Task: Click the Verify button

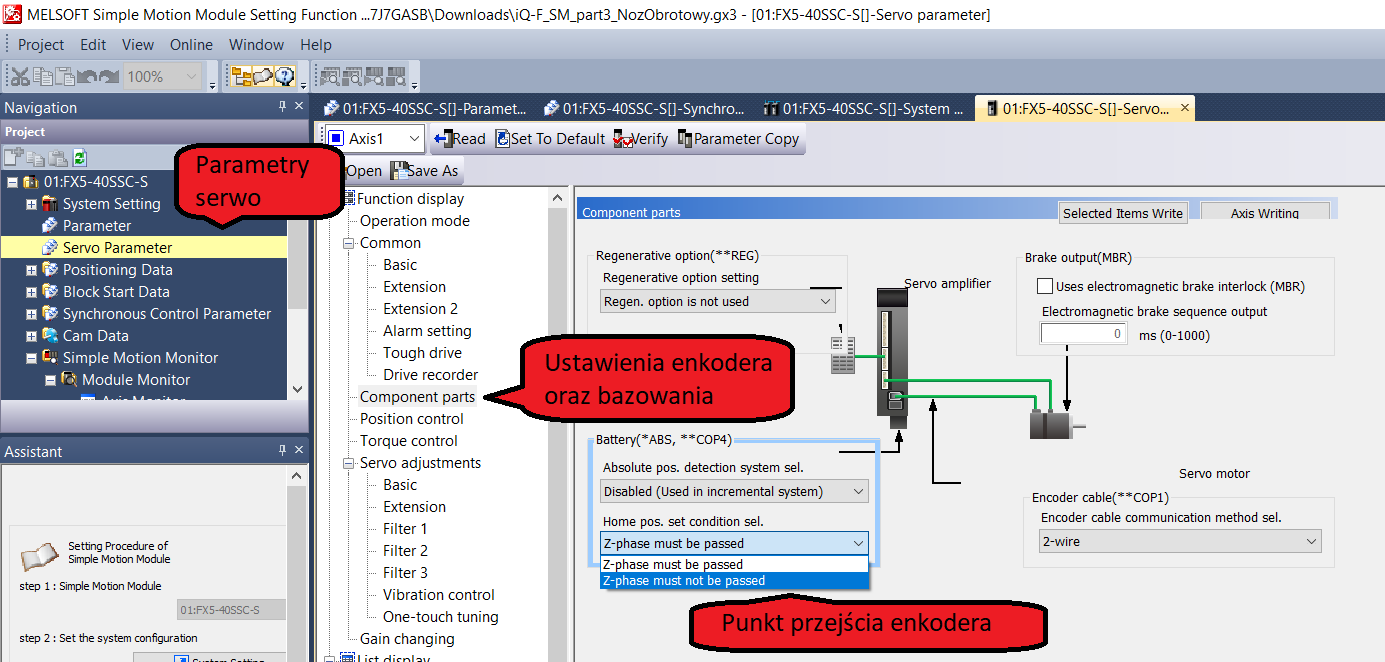Action: [x=640, y=139]
